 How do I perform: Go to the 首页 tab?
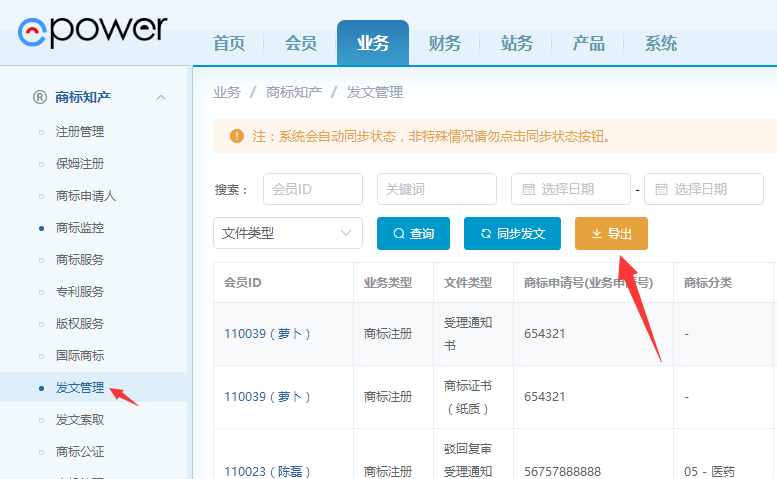pos(229,43)
